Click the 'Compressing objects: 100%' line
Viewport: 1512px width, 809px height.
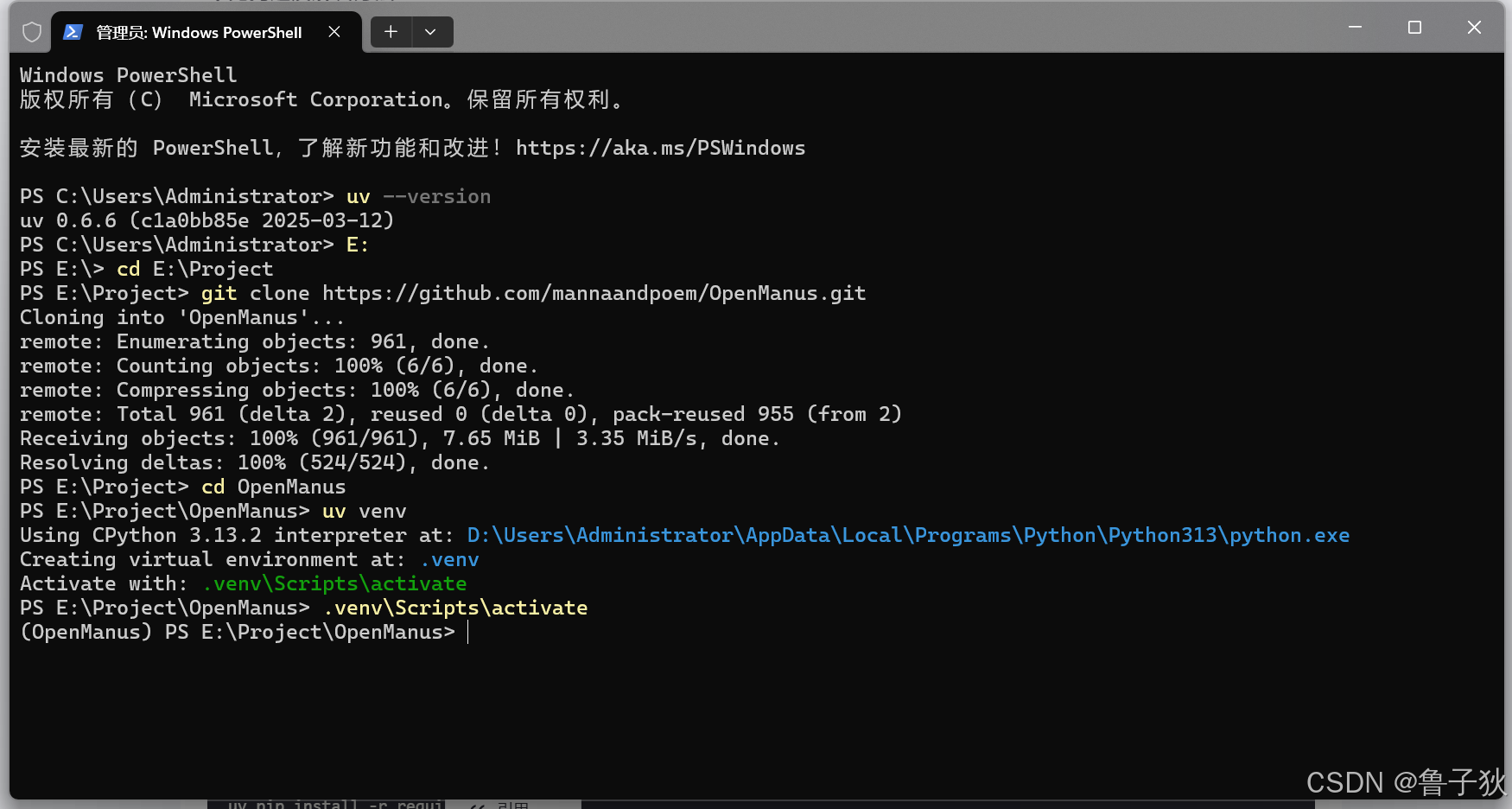point(297,390)
